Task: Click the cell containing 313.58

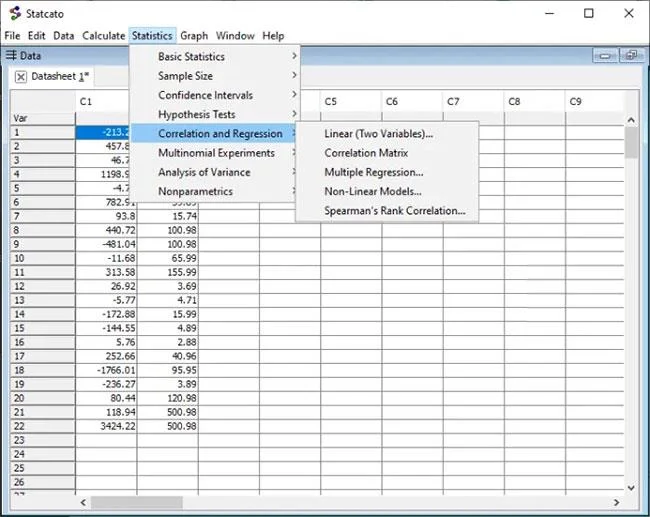Action: tap(106, 272)
